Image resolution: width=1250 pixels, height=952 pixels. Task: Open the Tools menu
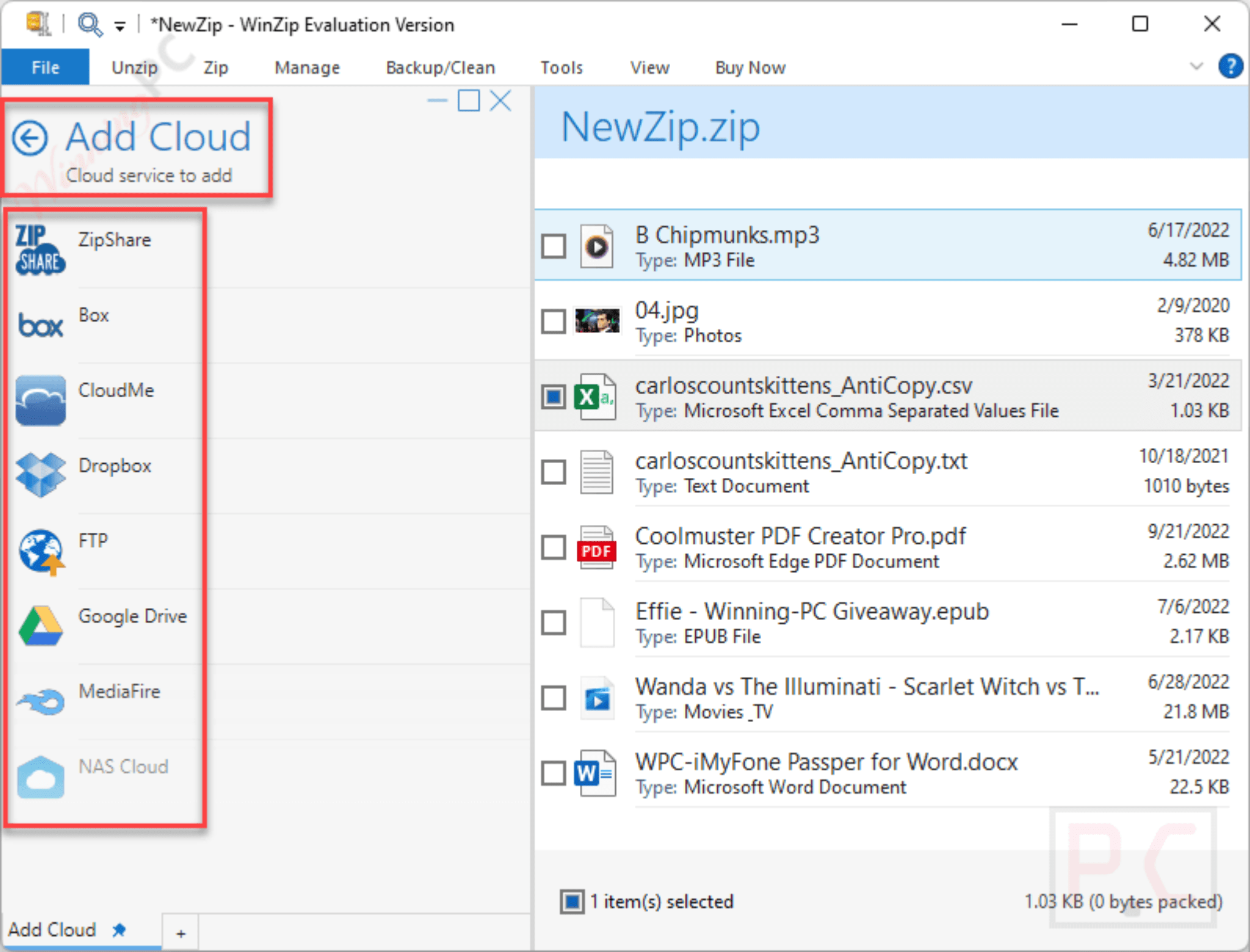(x=561, y=67)
